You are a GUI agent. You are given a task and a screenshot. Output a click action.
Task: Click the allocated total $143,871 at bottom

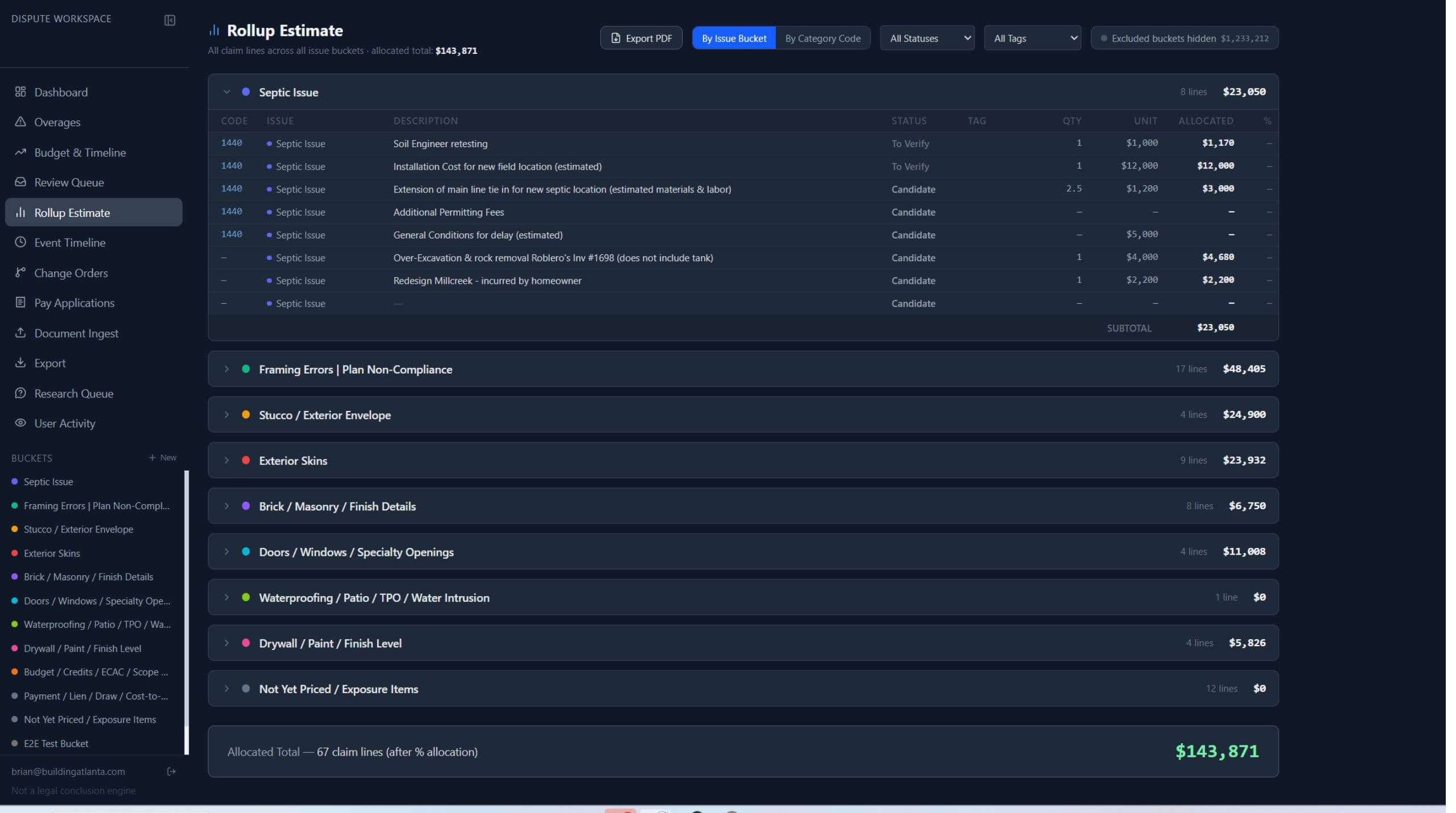point(1216,751)
